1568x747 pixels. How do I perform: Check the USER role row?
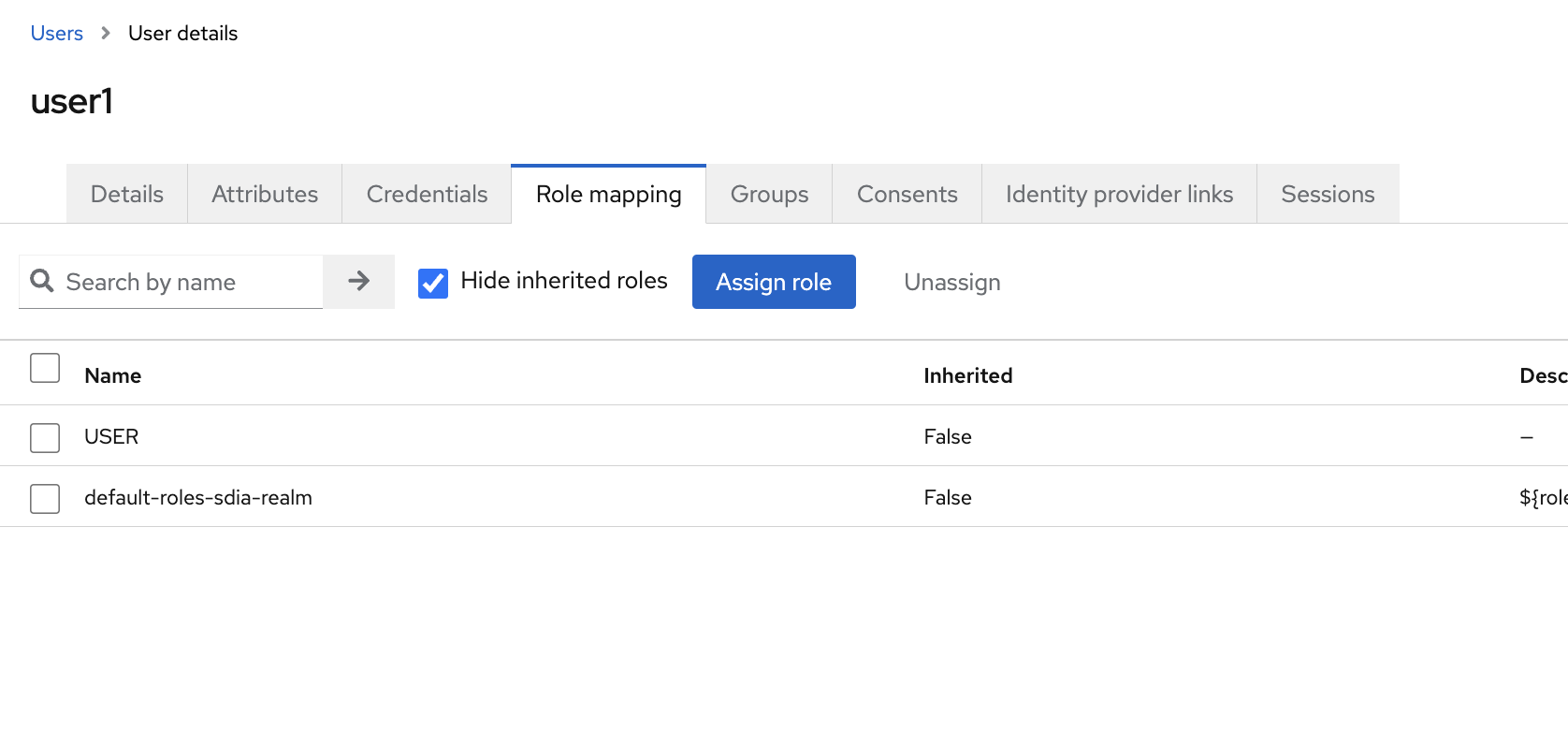tap(45, 437)
